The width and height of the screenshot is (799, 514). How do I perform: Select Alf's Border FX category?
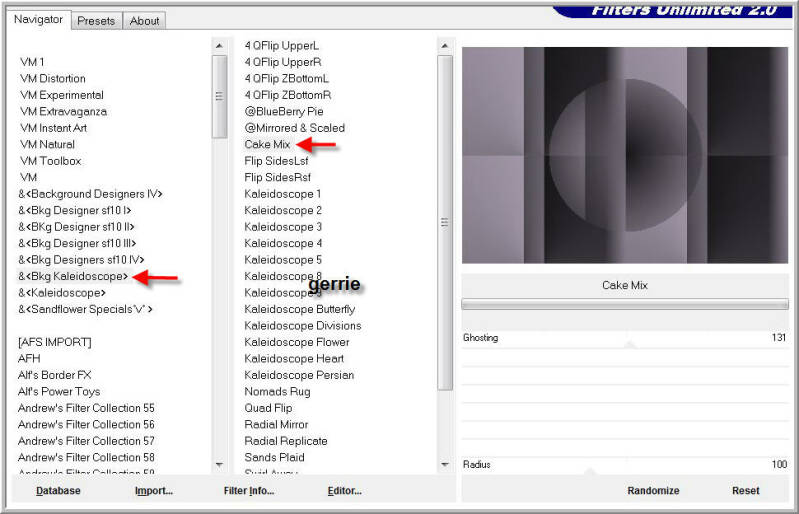[55, 375]
